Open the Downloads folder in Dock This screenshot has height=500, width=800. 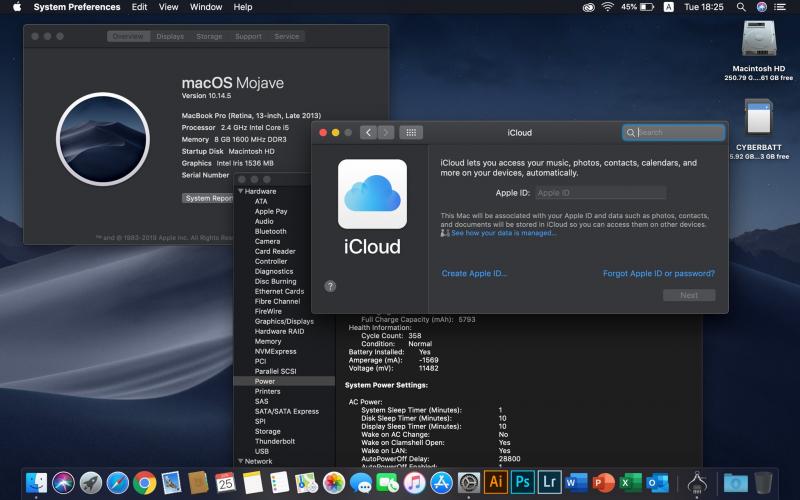pos(735,482)
